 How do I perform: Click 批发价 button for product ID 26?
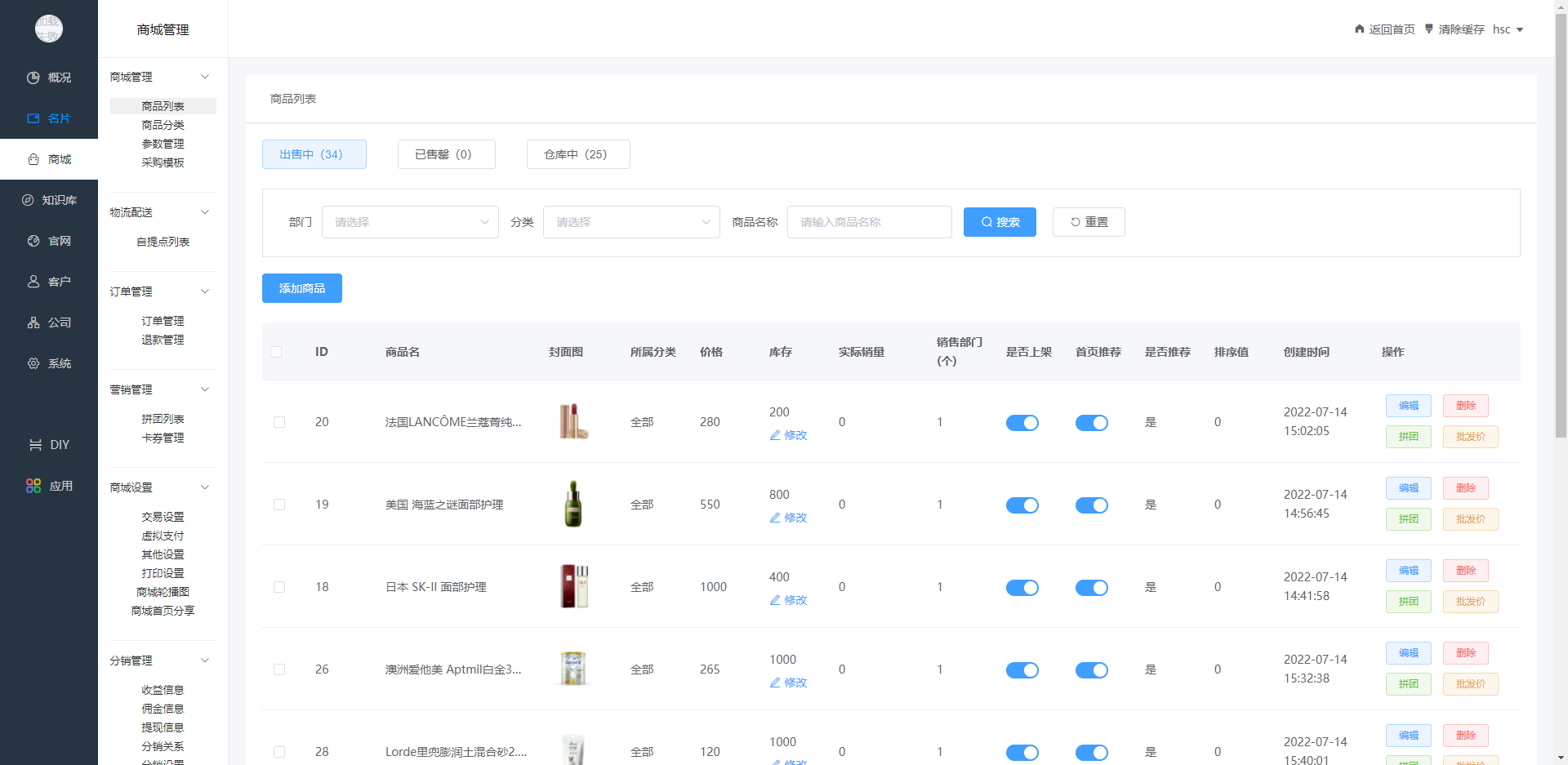pos(1471,684)
